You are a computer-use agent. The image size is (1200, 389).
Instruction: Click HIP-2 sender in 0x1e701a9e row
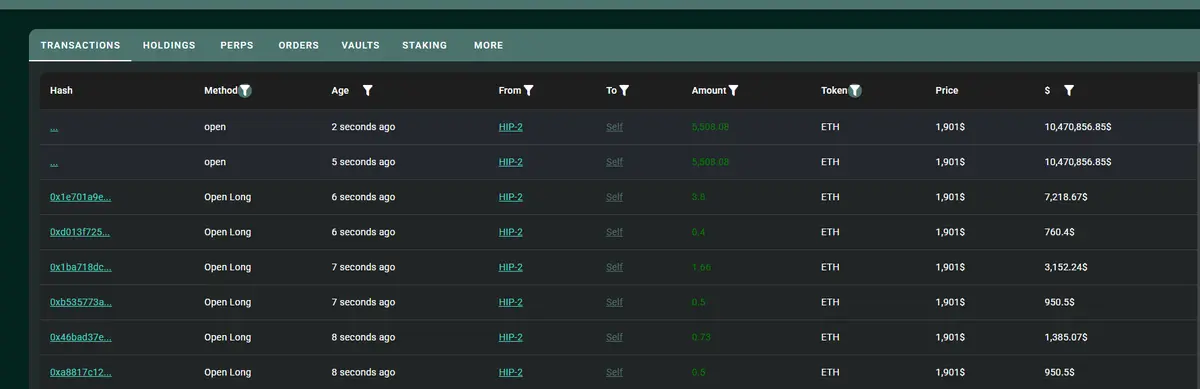tap(511, 197)
